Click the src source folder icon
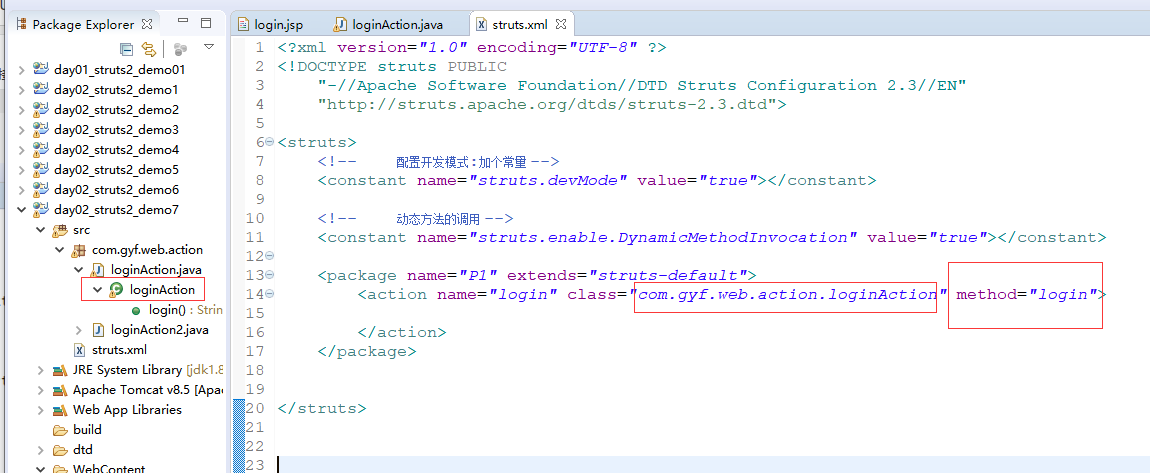Screen dimensions: 1150x473 pos(59,230)
